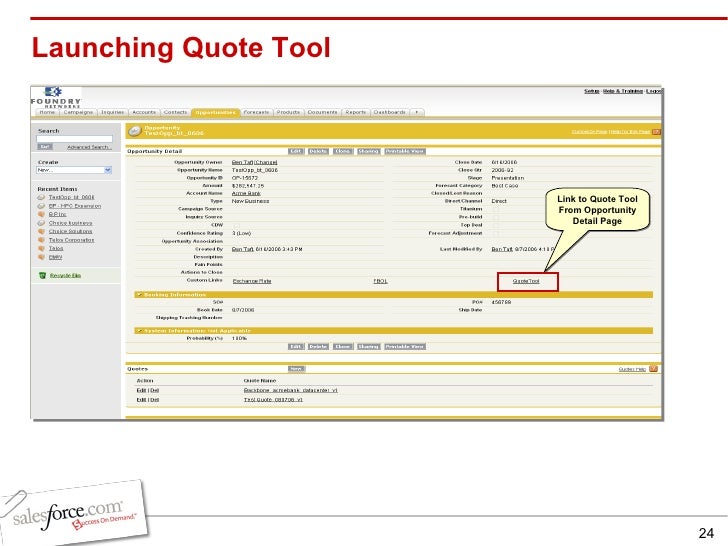Image resolution: width=728 pixels, height=546 pixels.
Task: Click the search Go button
Action: (x=45, y=147)
